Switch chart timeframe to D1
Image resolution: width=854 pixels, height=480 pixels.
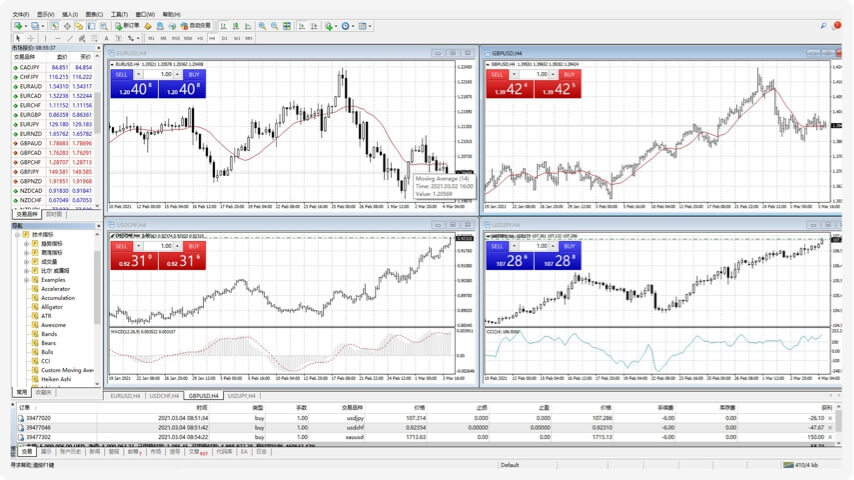(x=224, y=38)
